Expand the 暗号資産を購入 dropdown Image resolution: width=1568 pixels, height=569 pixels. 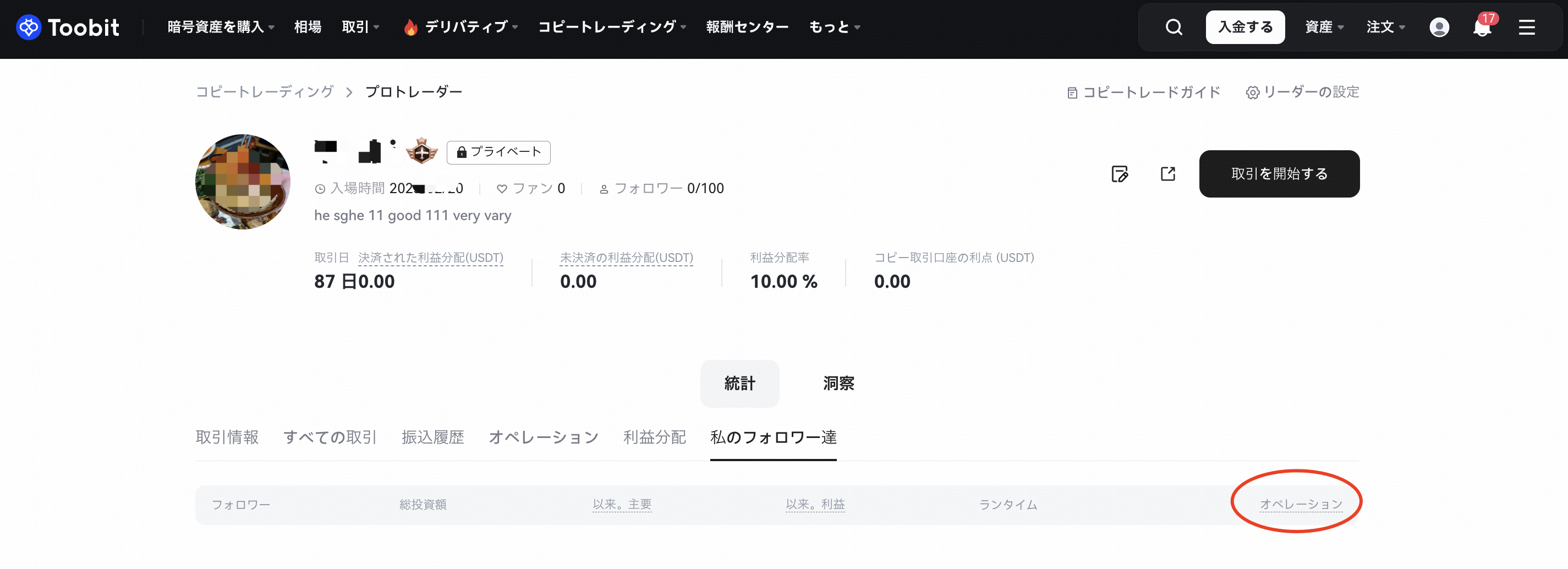tap(221, 28)
